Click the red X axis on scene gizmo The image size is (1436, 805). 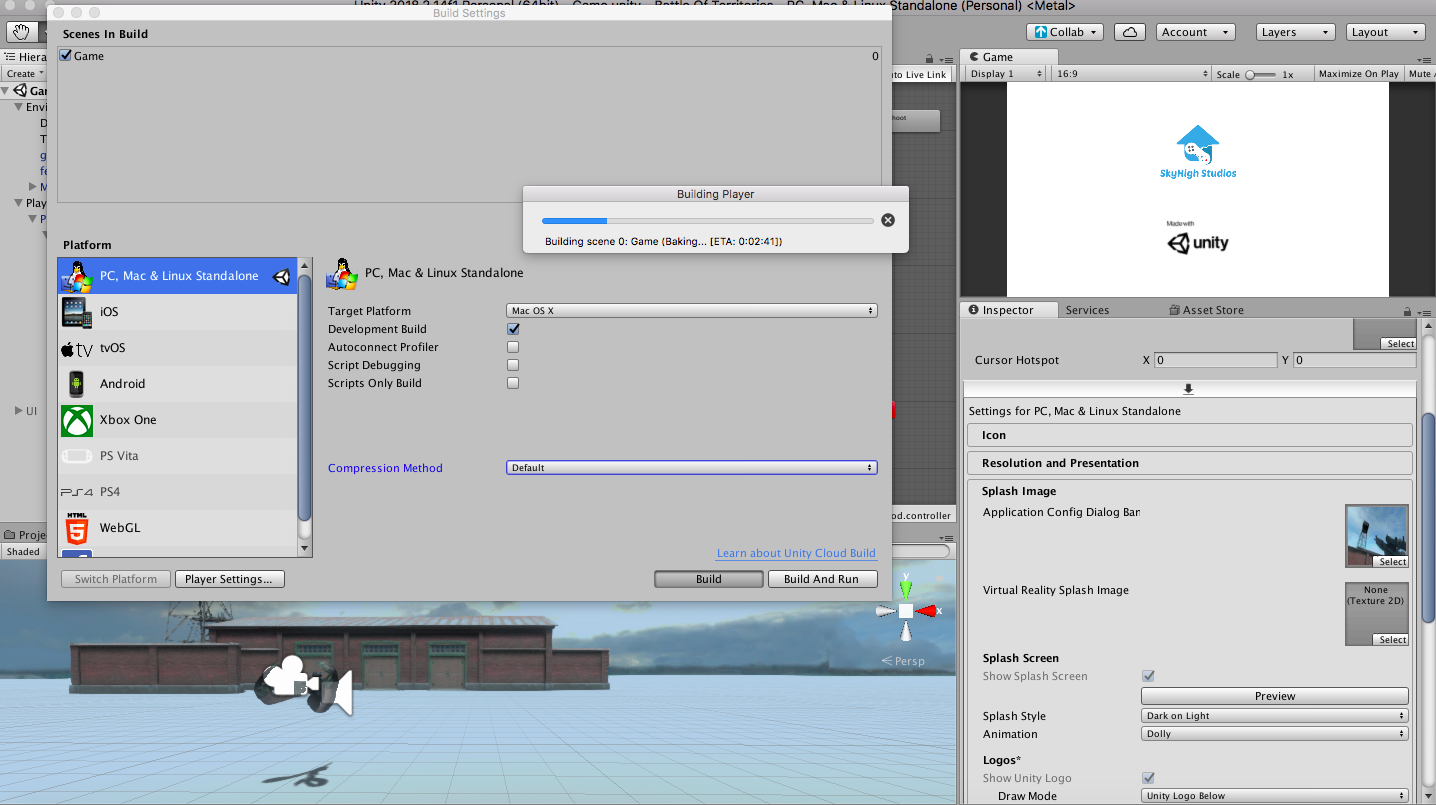[929, 611]
